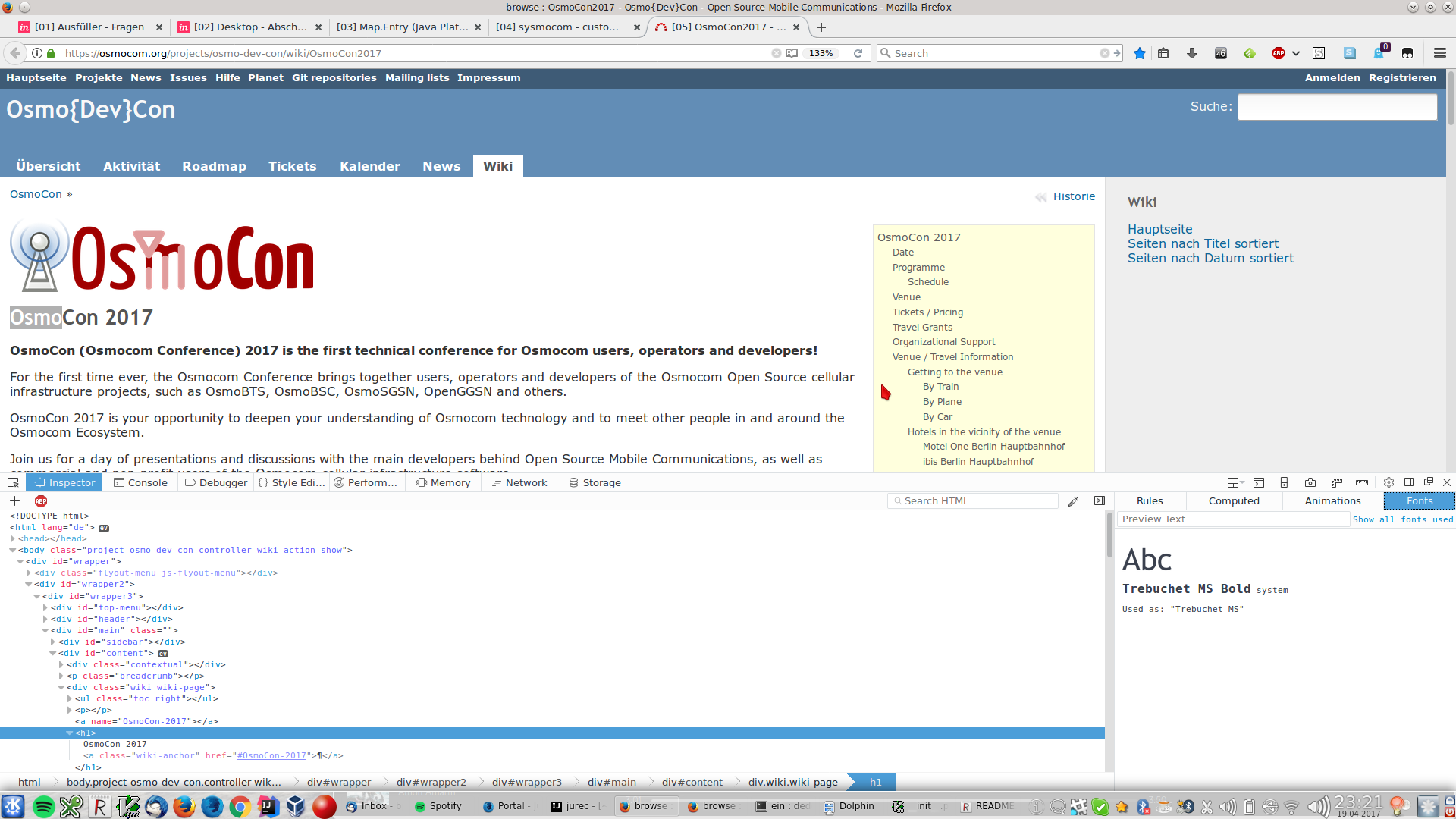
Task: Click Show all fonts used link
Action: 1402,520
